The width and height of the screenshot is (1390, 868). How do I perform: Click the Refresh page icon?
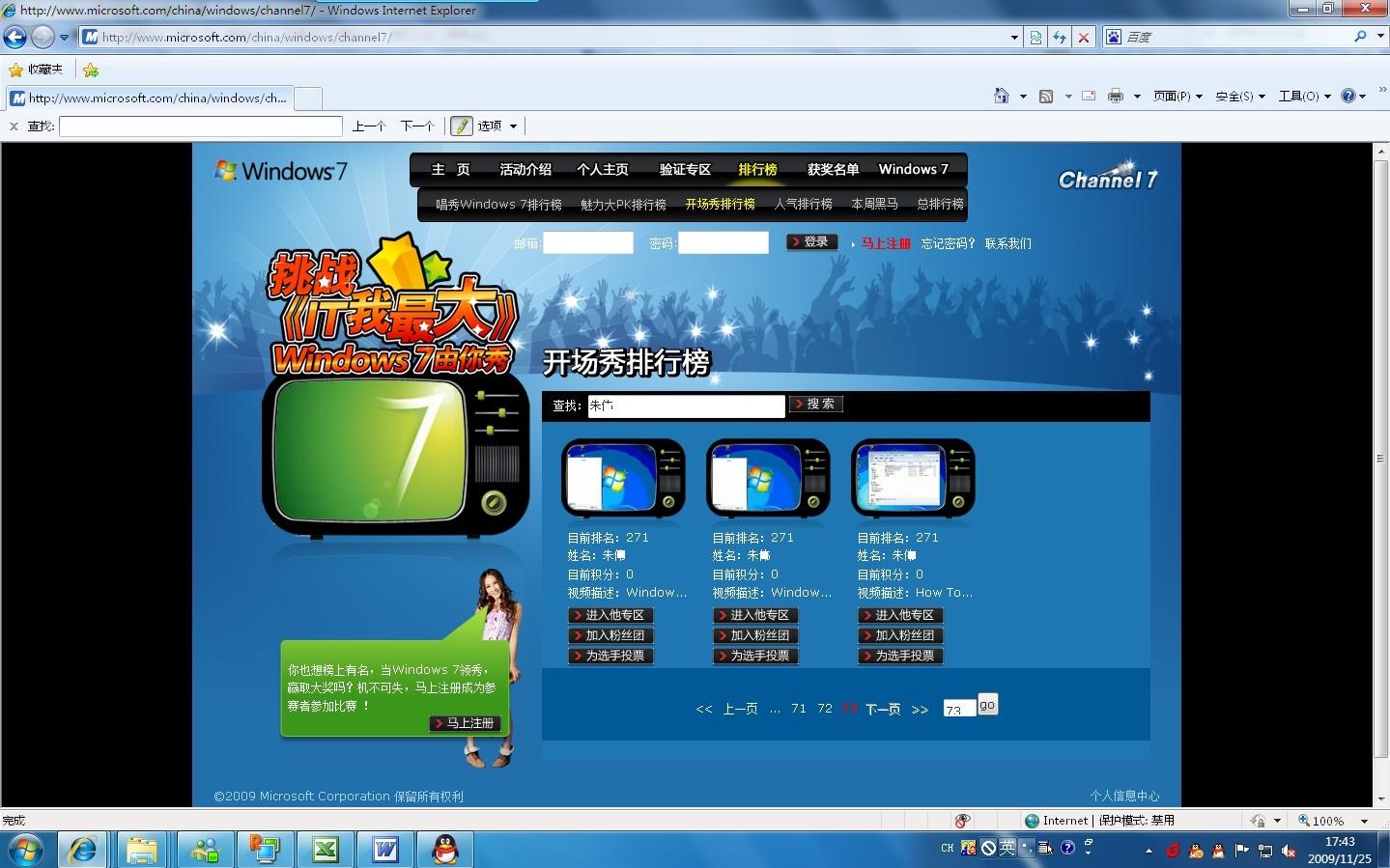pos(1060,38)
